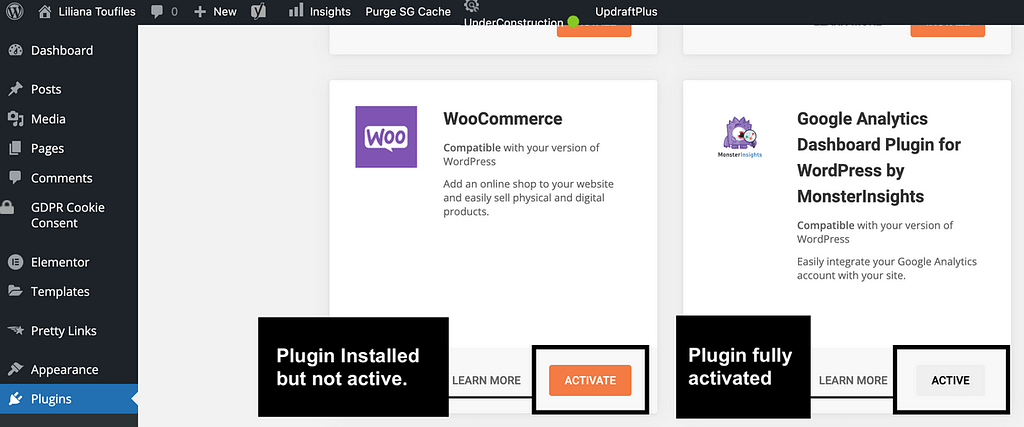Click the Plugins plug icon
Screen dimensions: 1024x427
(16, 399)
